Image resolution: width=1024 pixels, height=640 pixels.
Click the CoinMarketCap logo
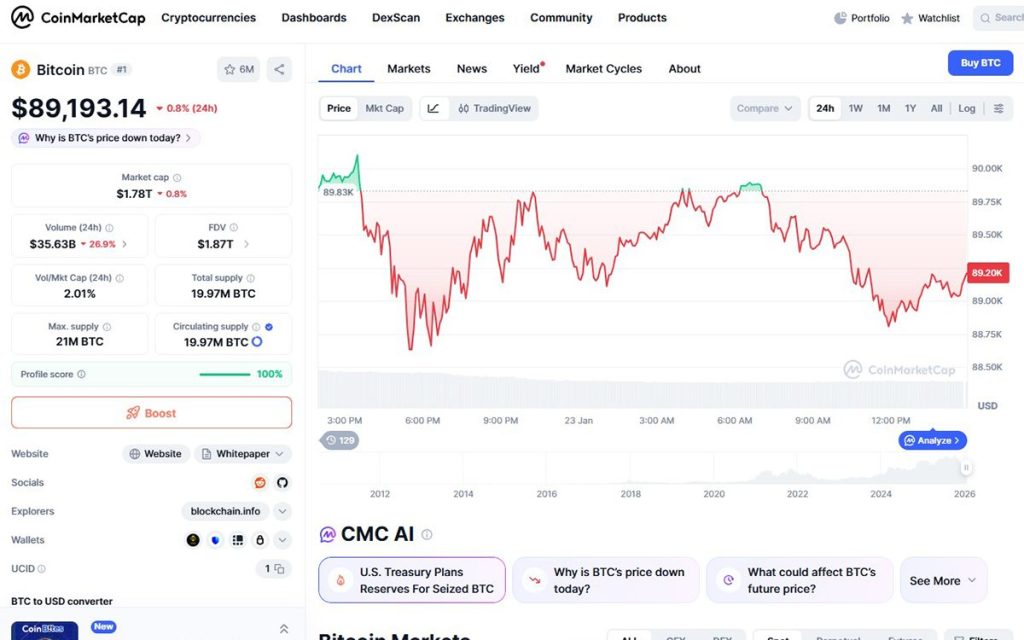pyautogui.click(x=78, y=18)
